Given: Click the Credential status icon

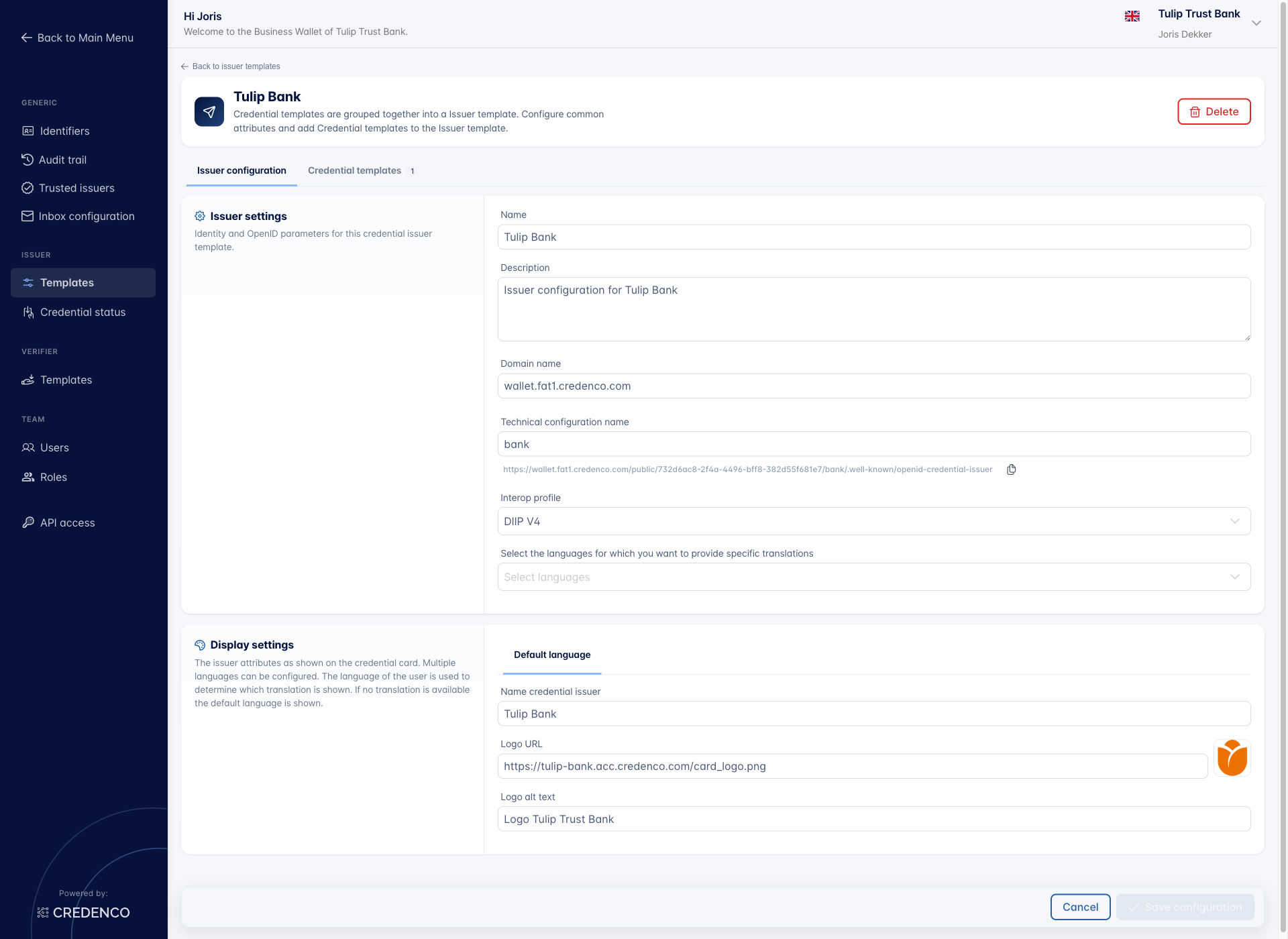Looking at the screenshot, I should [28, 312].
